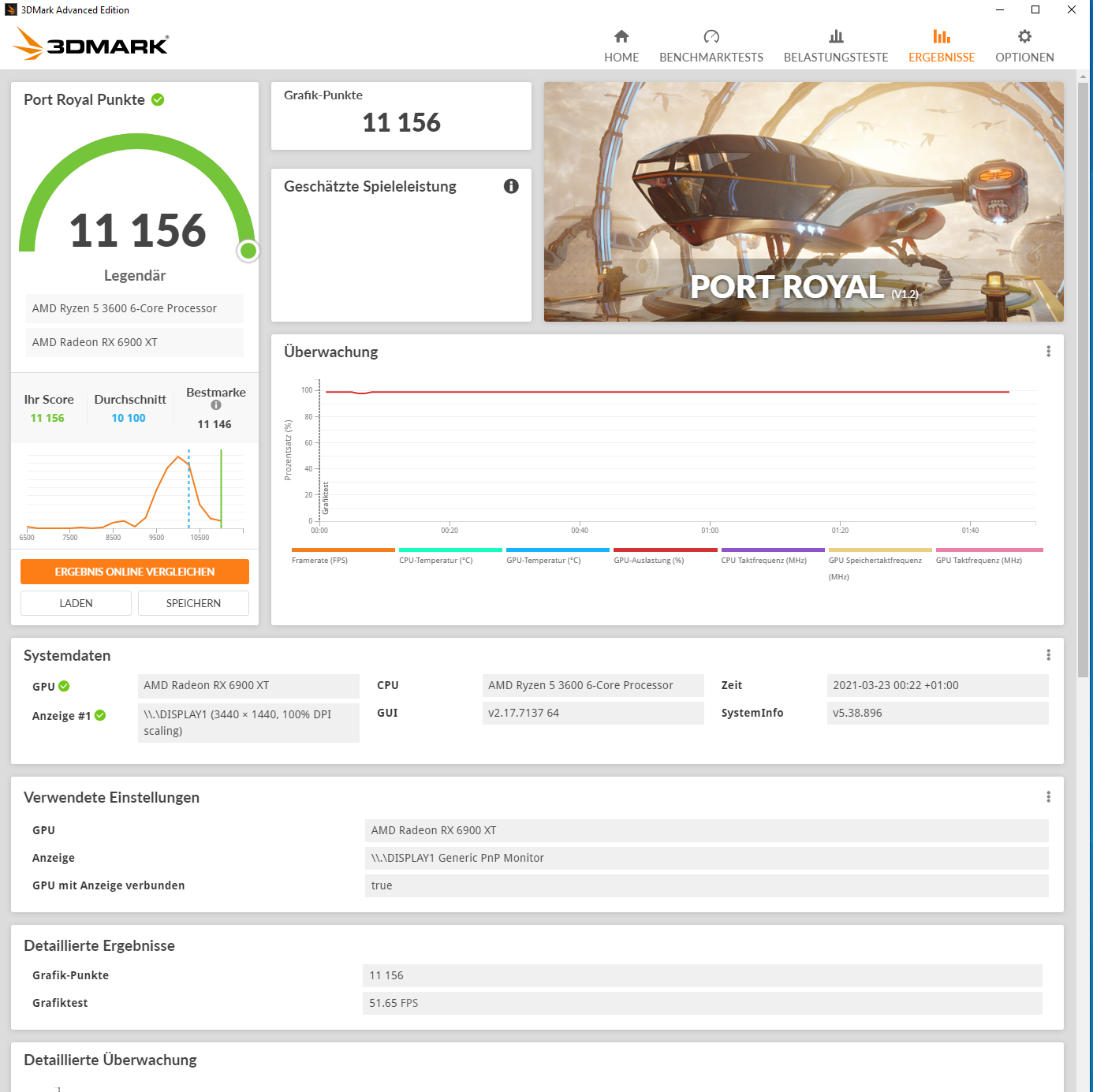
Task: Click the Detaillierte Überwachung heading
Action: 110,1060
